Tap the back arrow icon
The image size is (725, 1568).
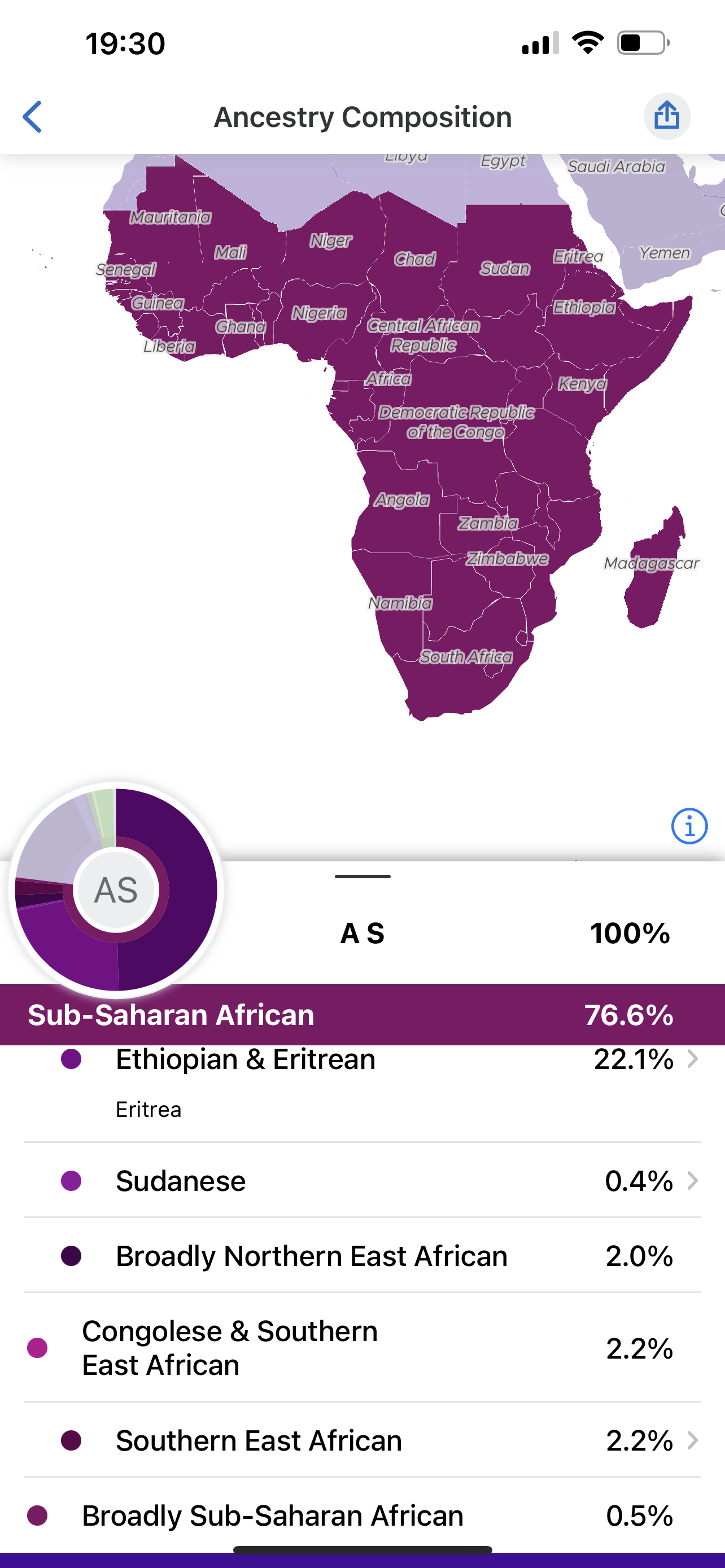[32, 117]
